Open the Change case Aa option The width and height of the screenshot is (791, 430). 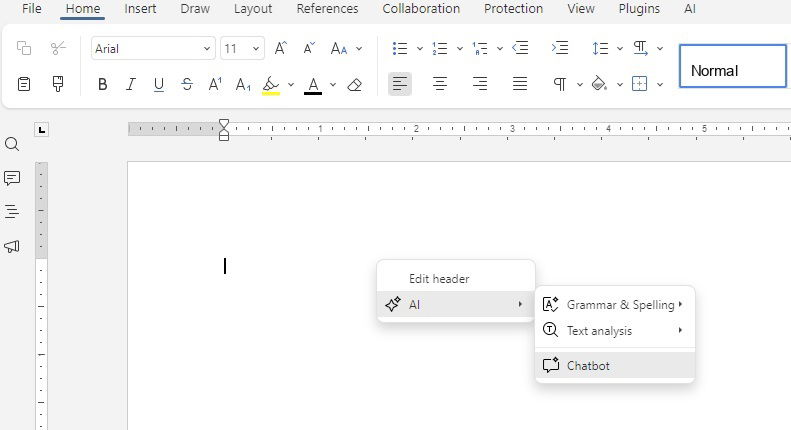[338, 48]
